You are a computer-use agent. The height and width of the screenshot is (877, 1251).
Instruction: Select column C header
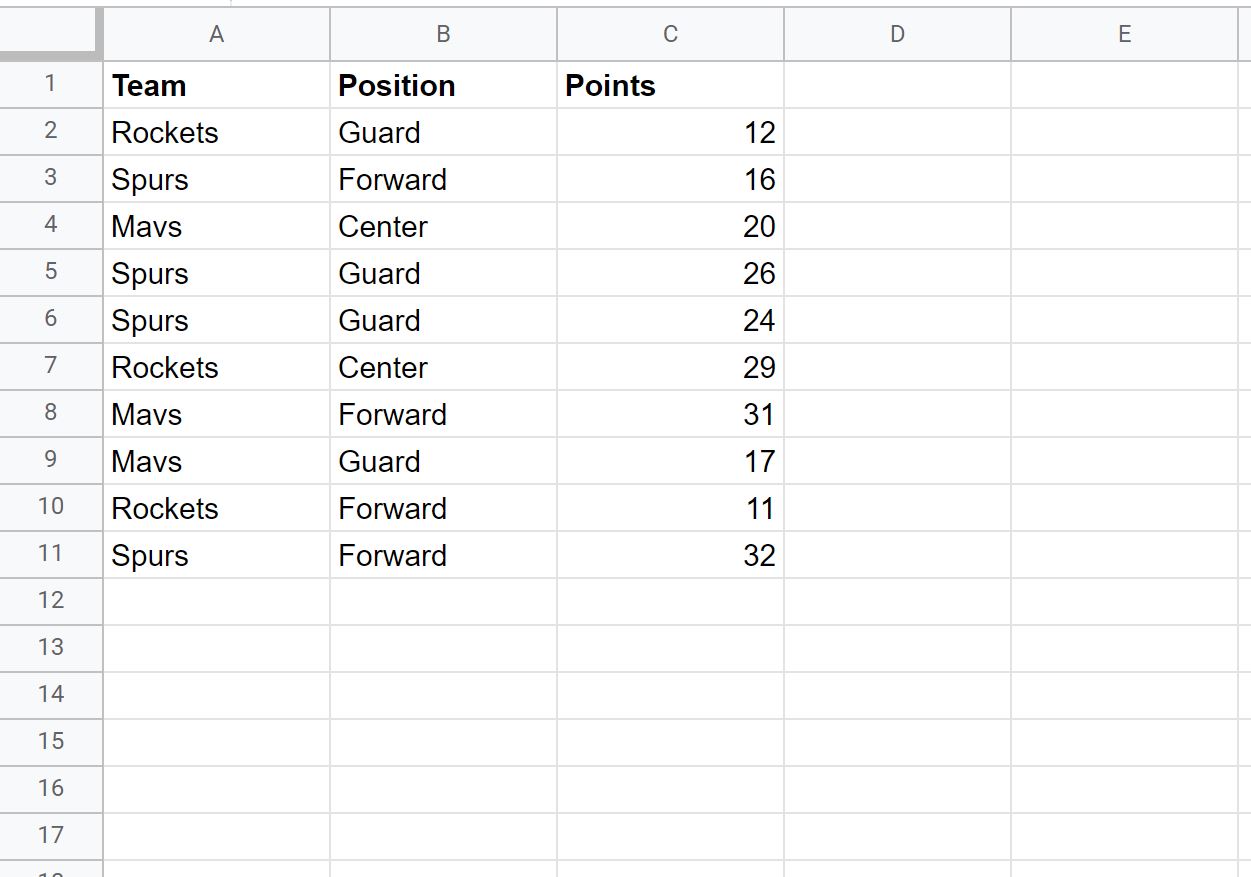(x=670, y=34)
